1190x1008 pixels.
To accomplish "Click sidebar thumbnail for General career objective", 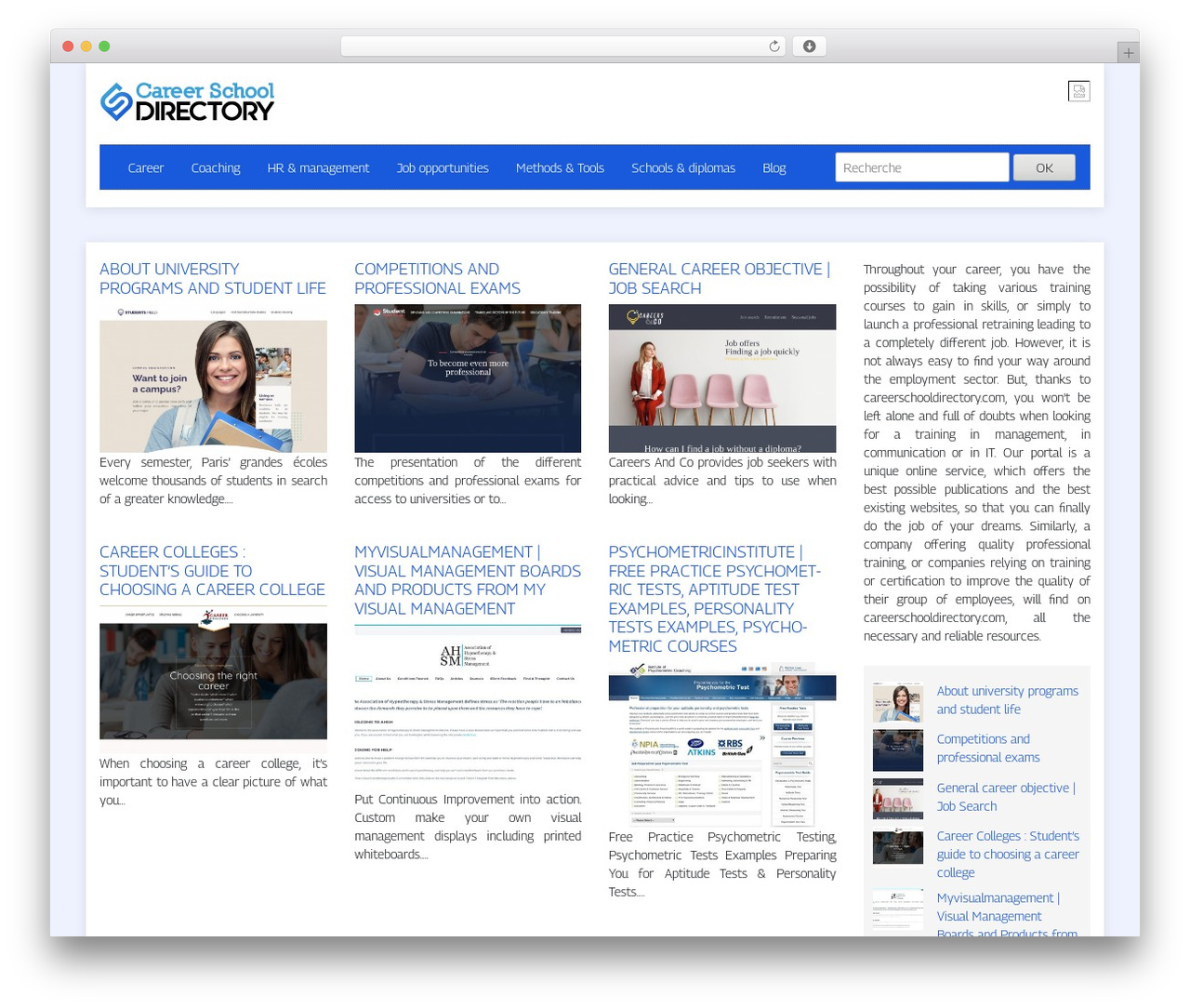I will click(x=898, y=799).
